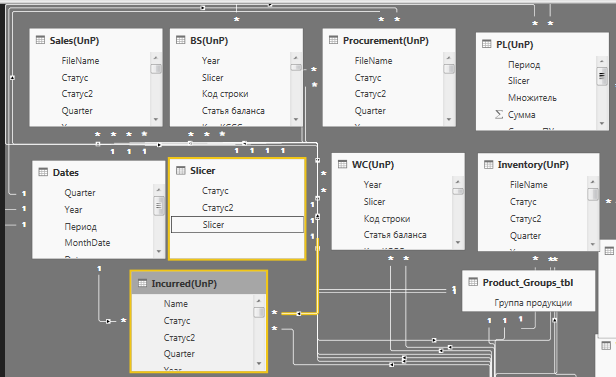The height and width of the screenshot is (377, 616).
Task: Select highlighted Slicer field in Slicer table
Action: click(x=237, y=225)
